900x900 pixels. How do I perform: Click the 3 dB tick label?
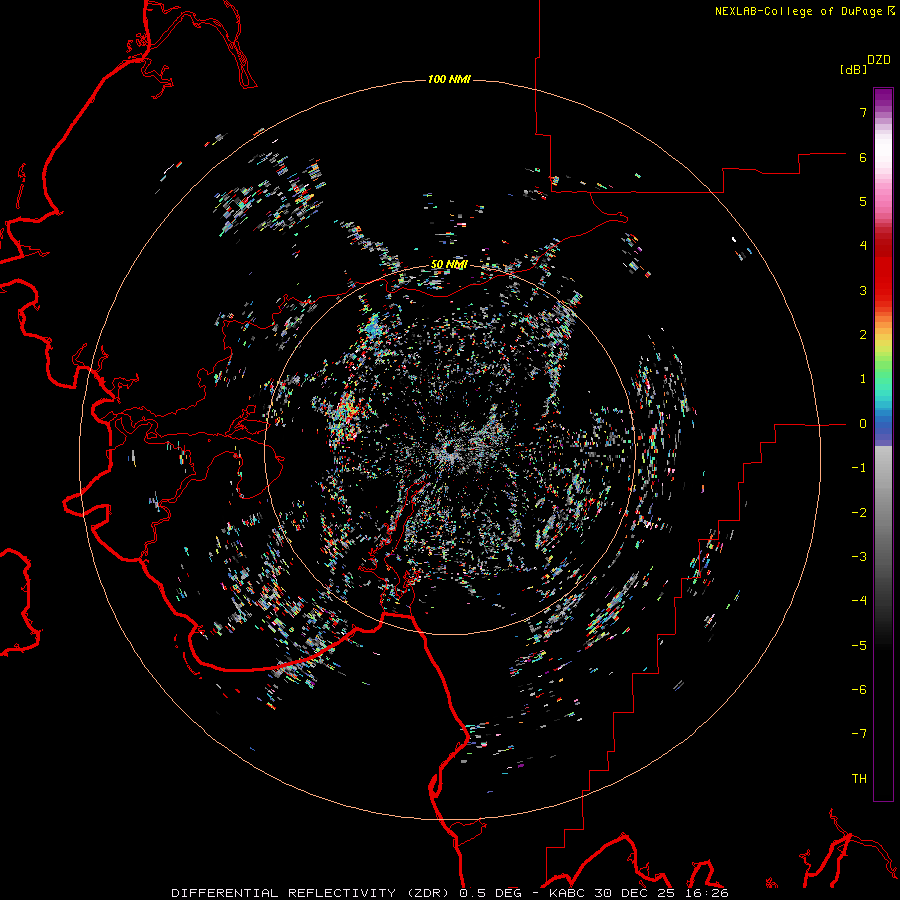pyautogui.click(x=863, y=290)
